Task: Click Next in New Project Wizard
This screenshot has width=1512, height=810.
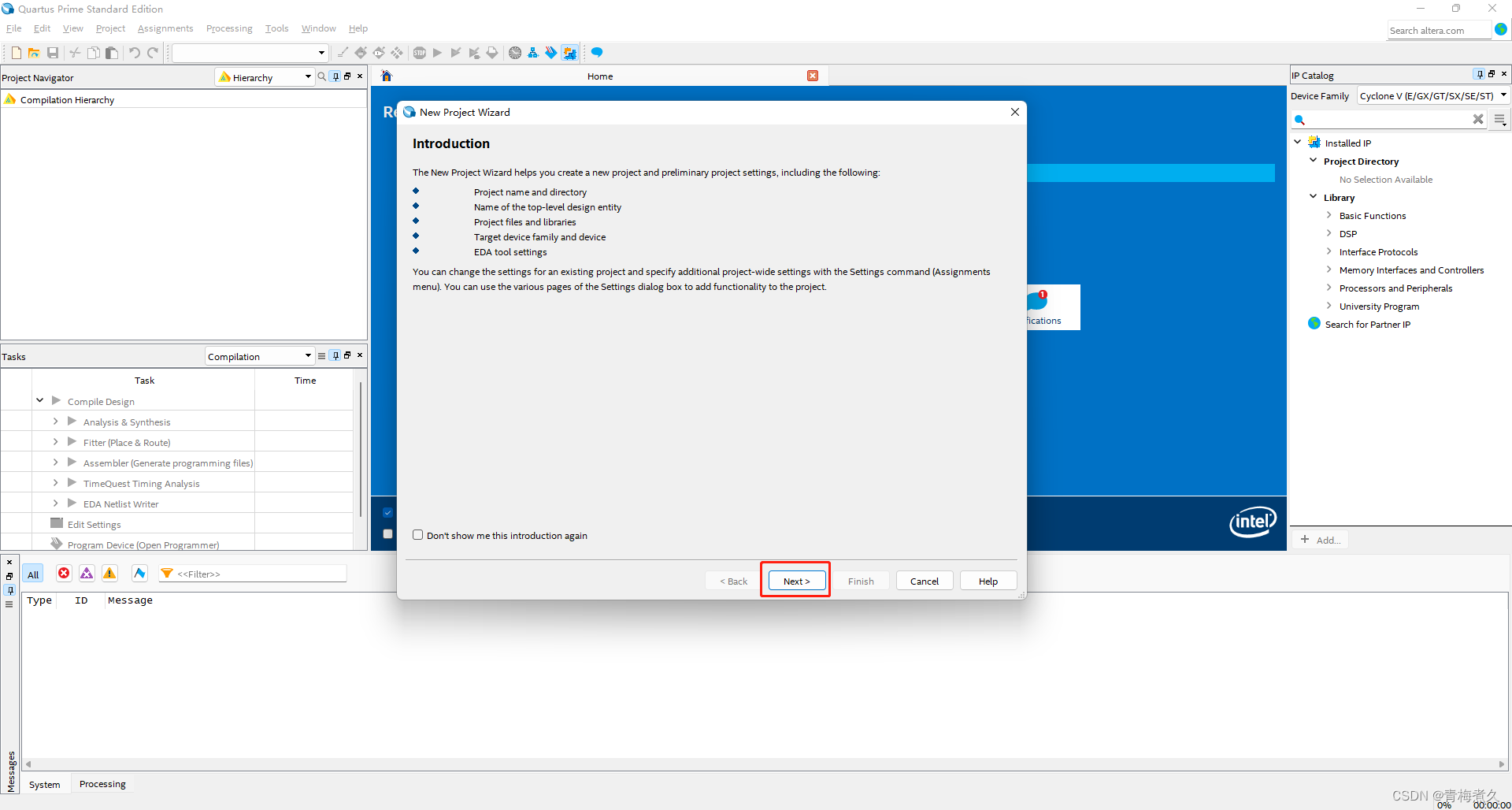Action: [x=796, y=581]
